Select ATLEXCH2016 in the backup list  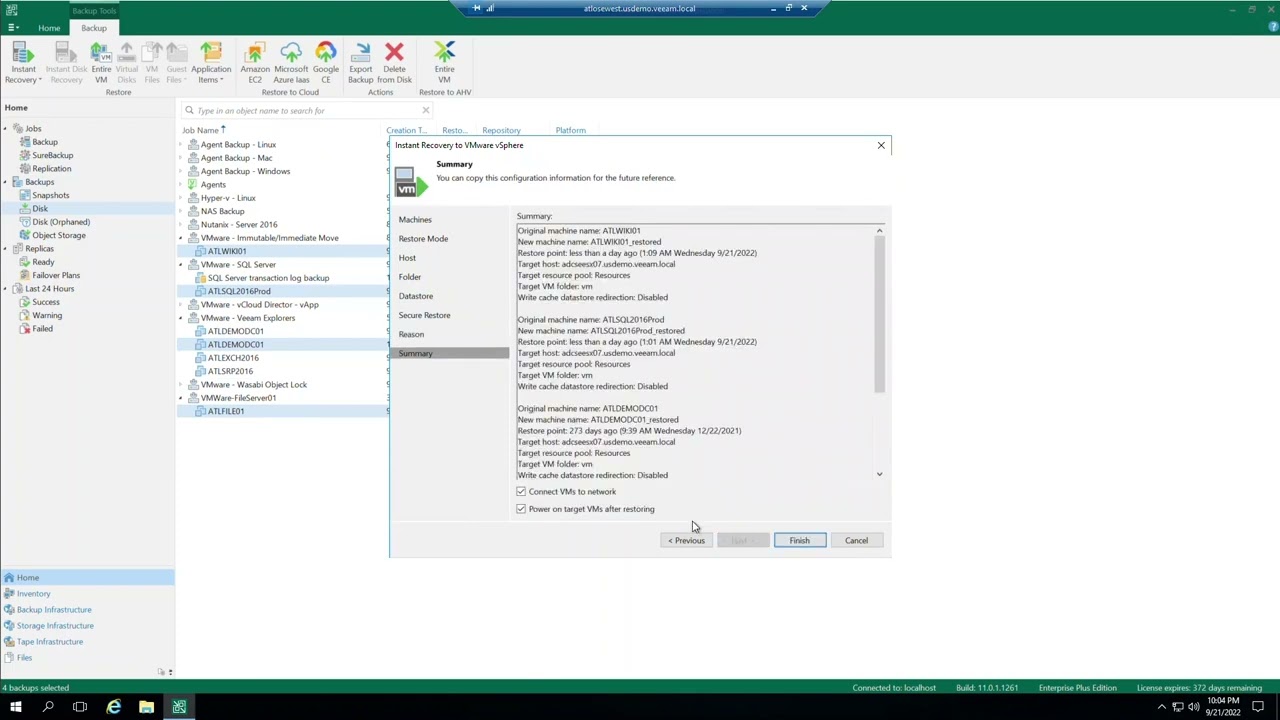coord(233,358)
